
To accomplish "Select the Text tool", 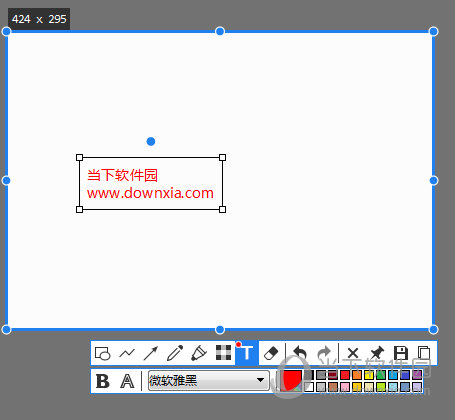I will point(247,353).
